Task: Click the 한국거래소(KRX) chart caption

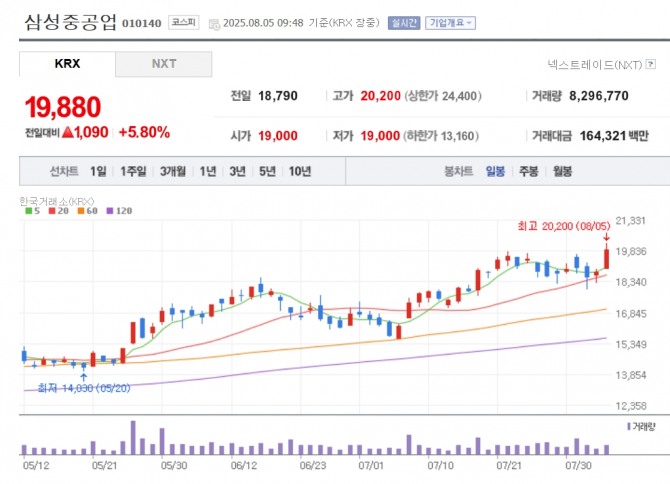Action: tap(56, 201)
